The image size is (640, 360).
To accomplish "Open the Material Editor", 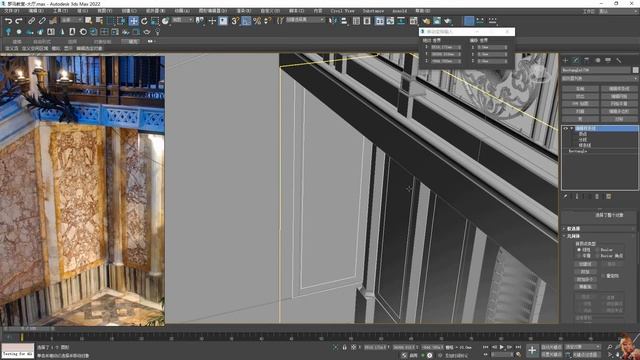I will click(x=413, y=20).
